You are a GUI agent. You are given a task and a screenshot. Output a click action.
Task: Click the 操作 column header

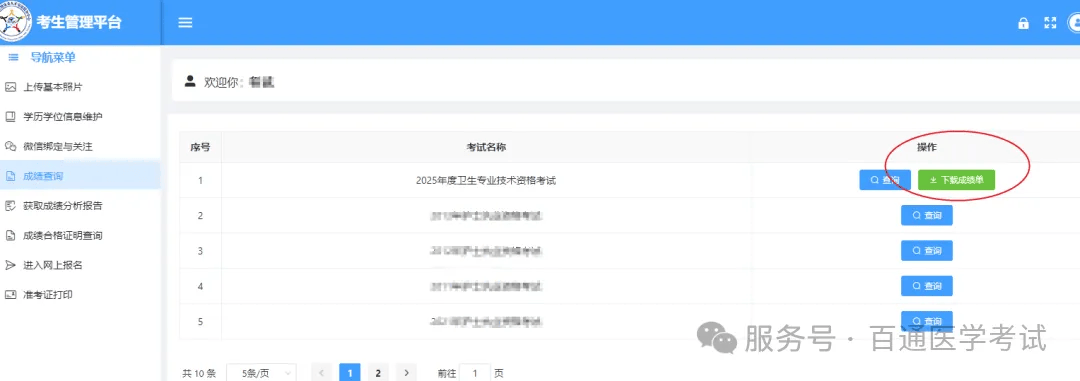(x=926, y=147)
